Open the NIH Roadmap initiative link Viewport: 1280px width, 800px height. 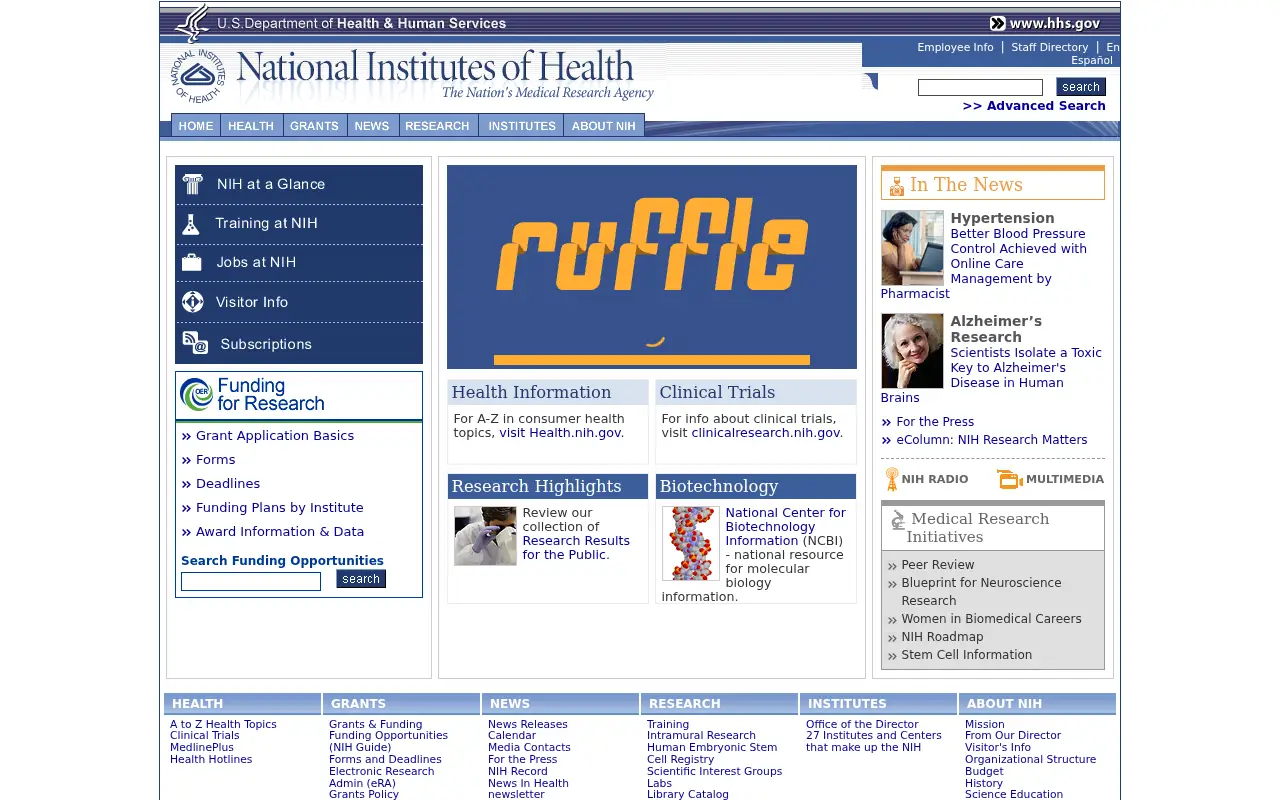[942, 637]
